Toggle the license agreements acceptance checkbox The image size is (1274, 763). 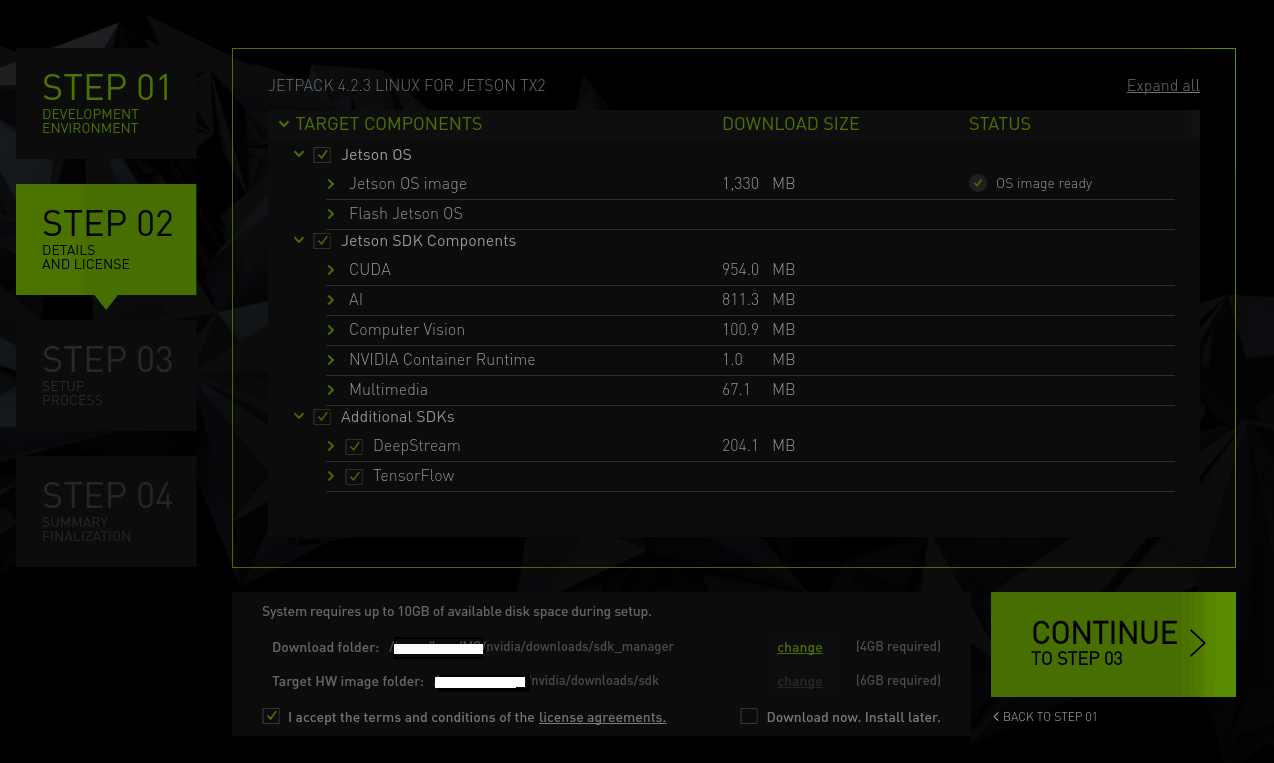271,716
